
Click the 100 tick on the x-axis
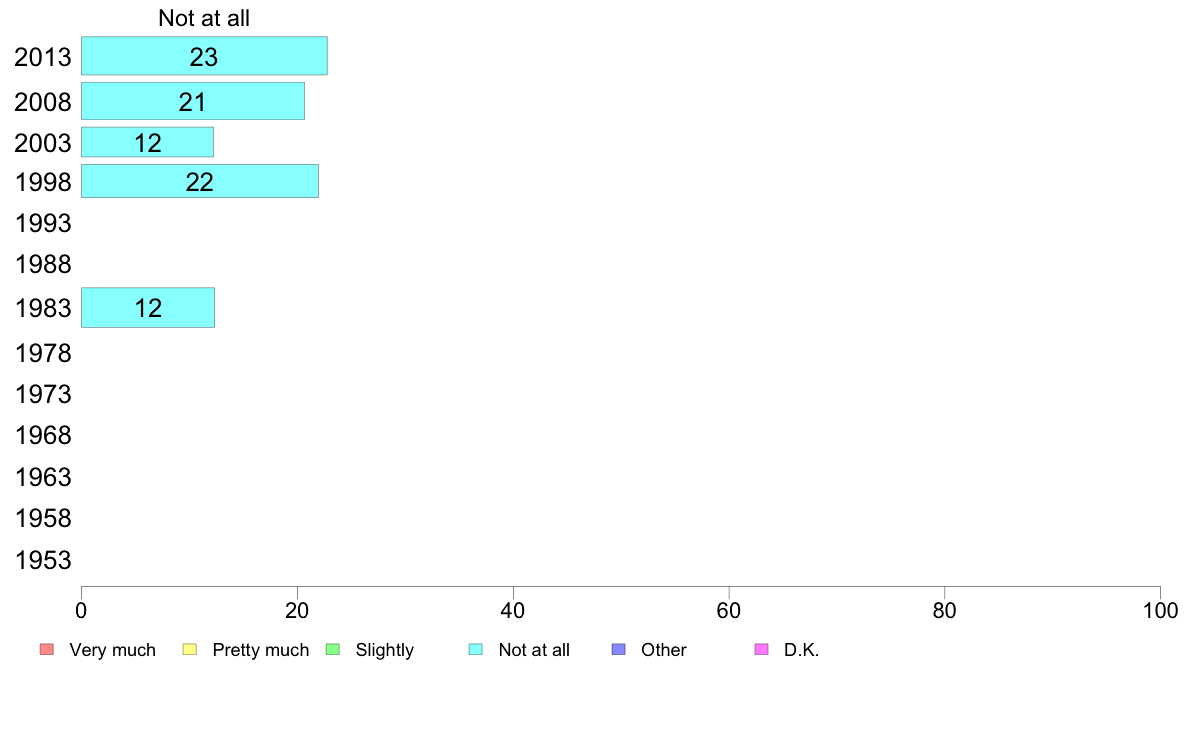coord(1160,611)
